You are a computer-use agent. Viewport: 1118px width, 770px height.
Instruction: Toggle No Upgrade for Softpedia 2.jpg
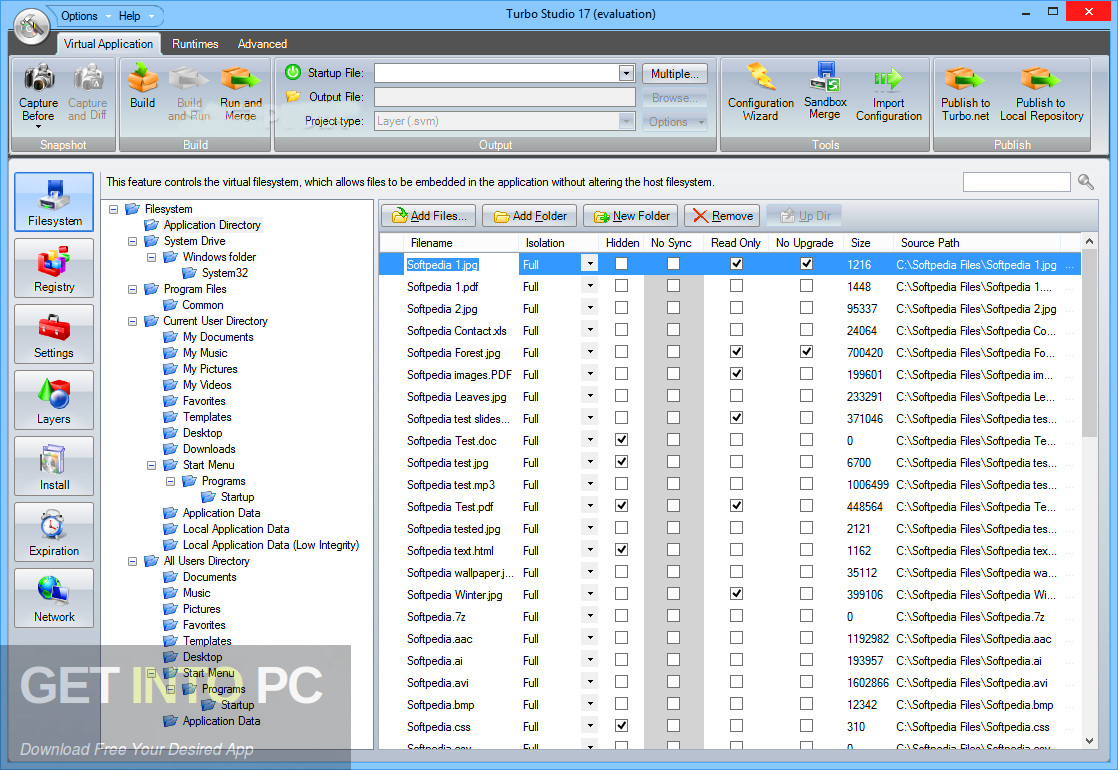[806, 308]
